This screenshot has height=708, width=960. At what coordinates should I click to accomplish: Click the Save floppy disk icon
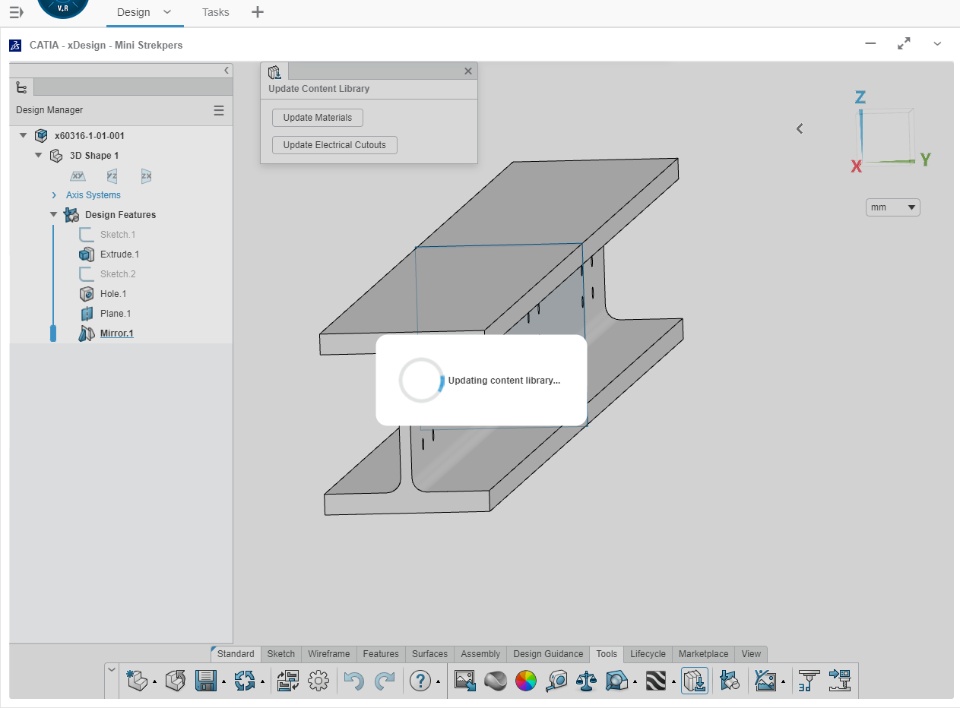(206, 680)
